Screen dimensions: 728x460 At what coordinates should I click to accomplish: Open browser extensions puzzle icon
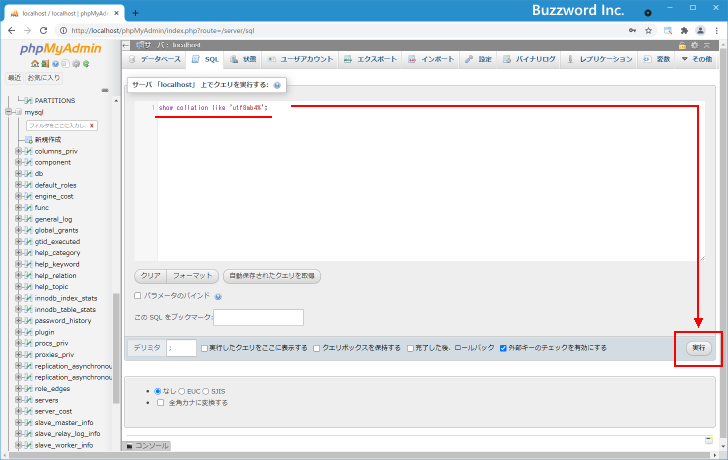(684, 31)
